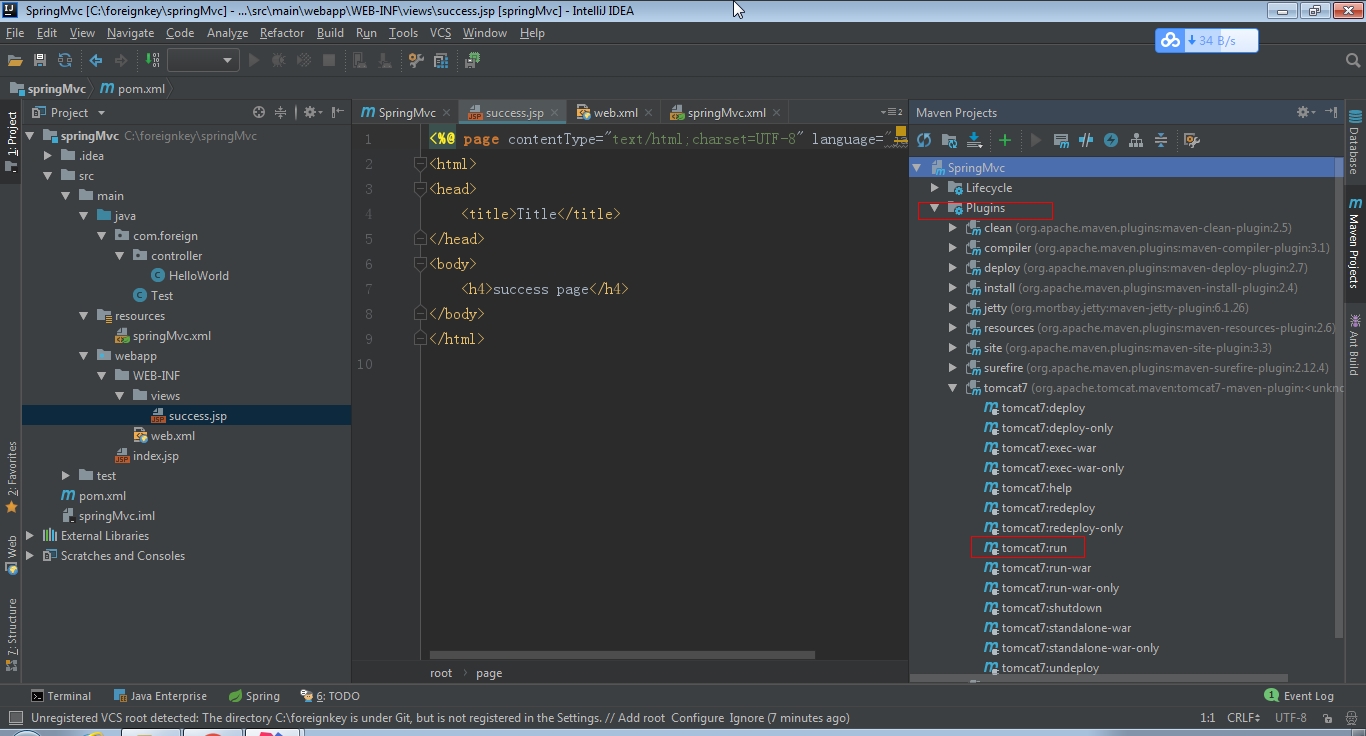Add Maven Projects with green plus
The width and height of the screenshot is (1366, 736).
[1005, 140]
